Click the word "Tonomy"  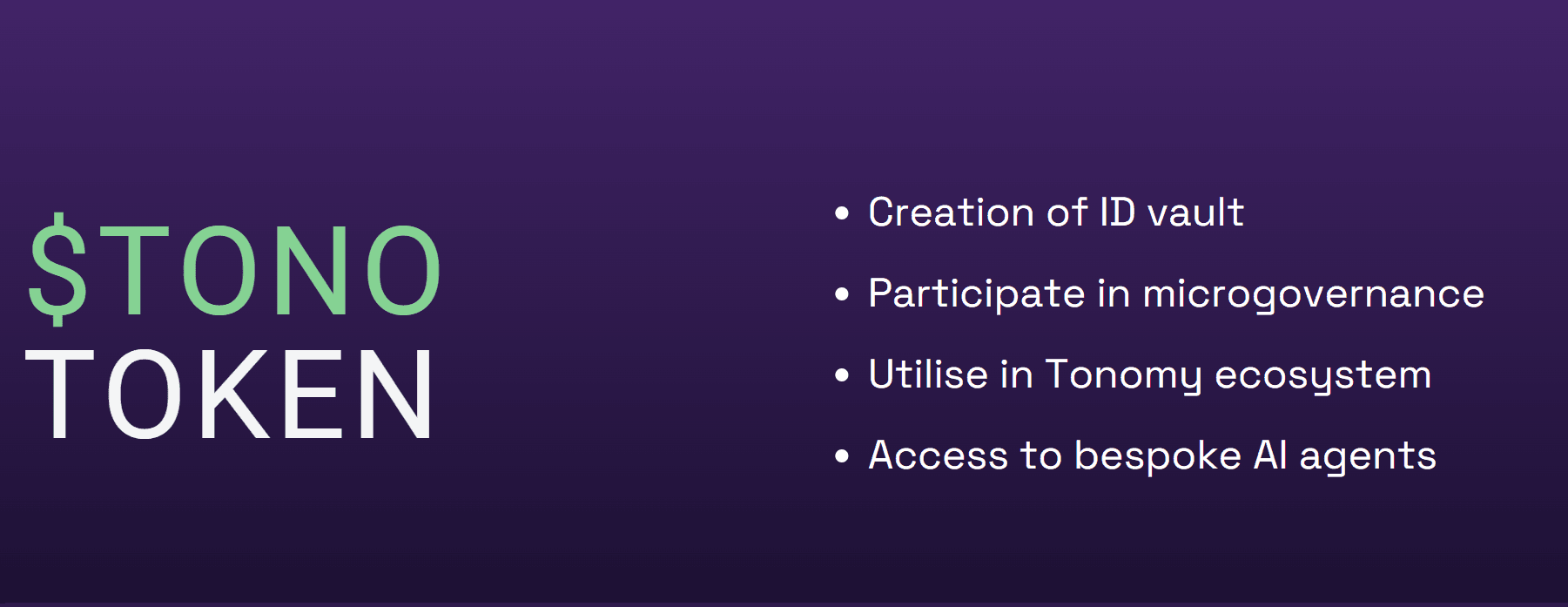tap(1123, 375)
